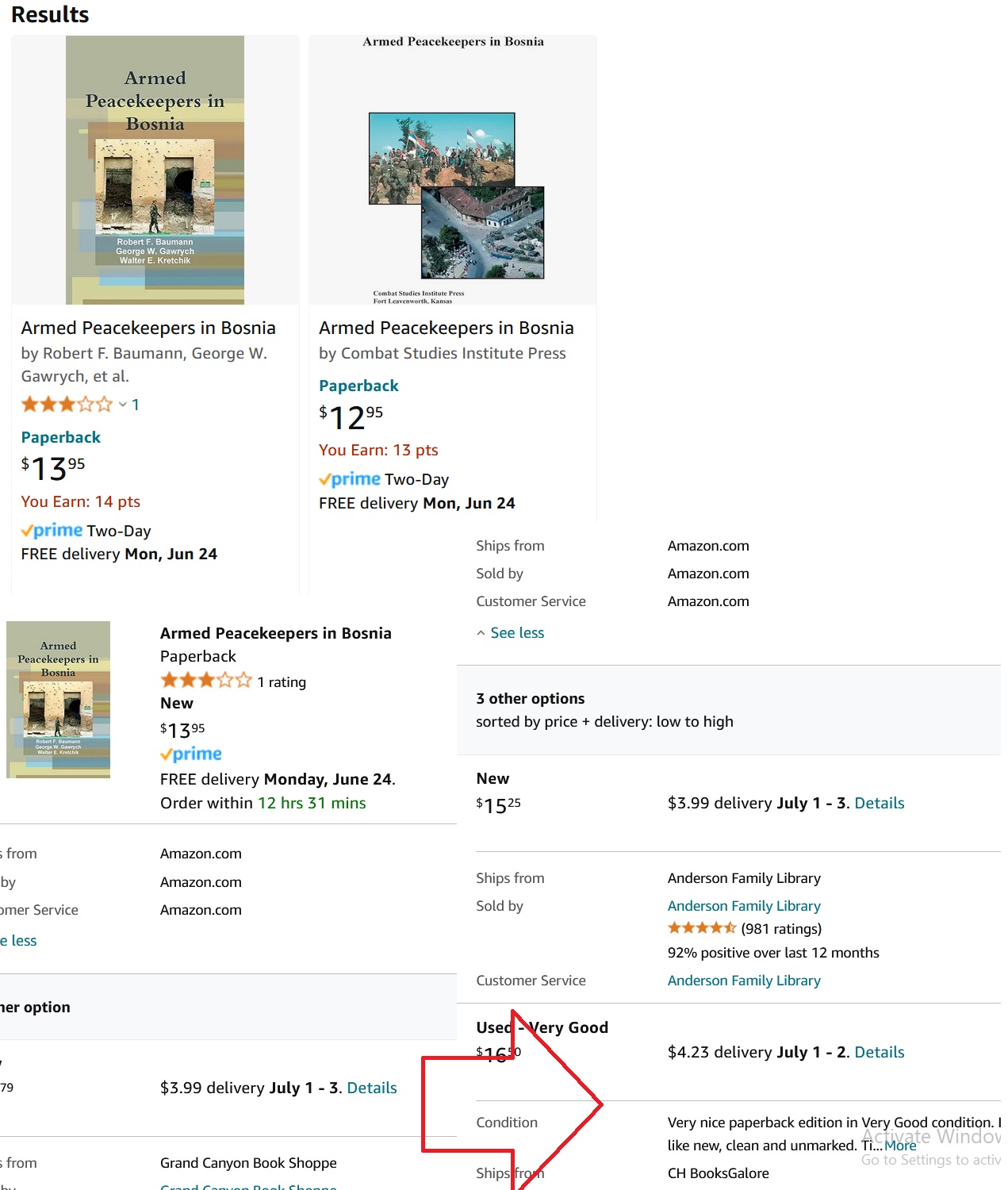
Task: Open Details for $4.23 delivery Used offer
Action: point(880,1052)
